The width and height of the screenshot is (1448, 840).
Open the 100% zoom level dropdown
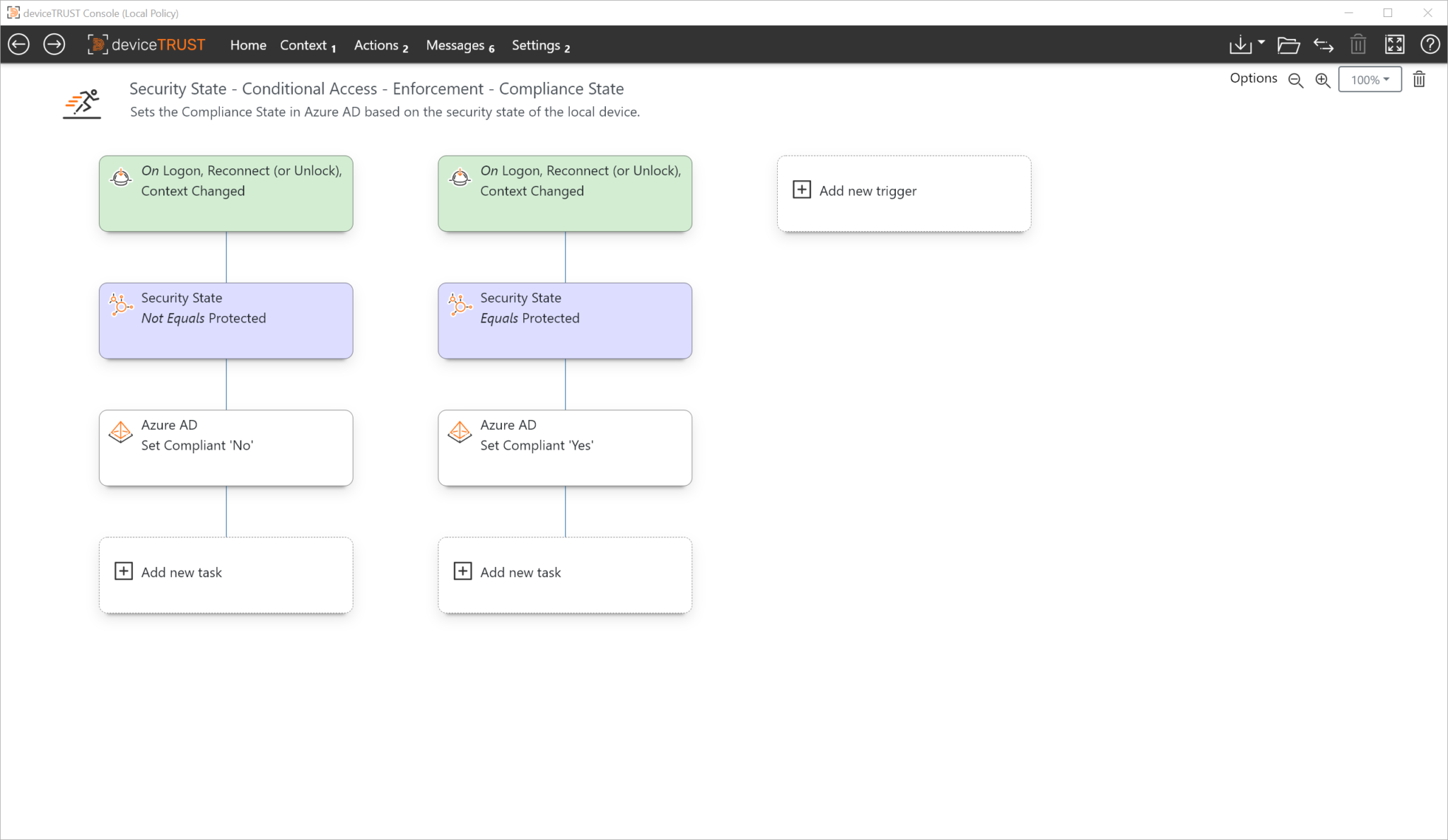(1370, 79)
